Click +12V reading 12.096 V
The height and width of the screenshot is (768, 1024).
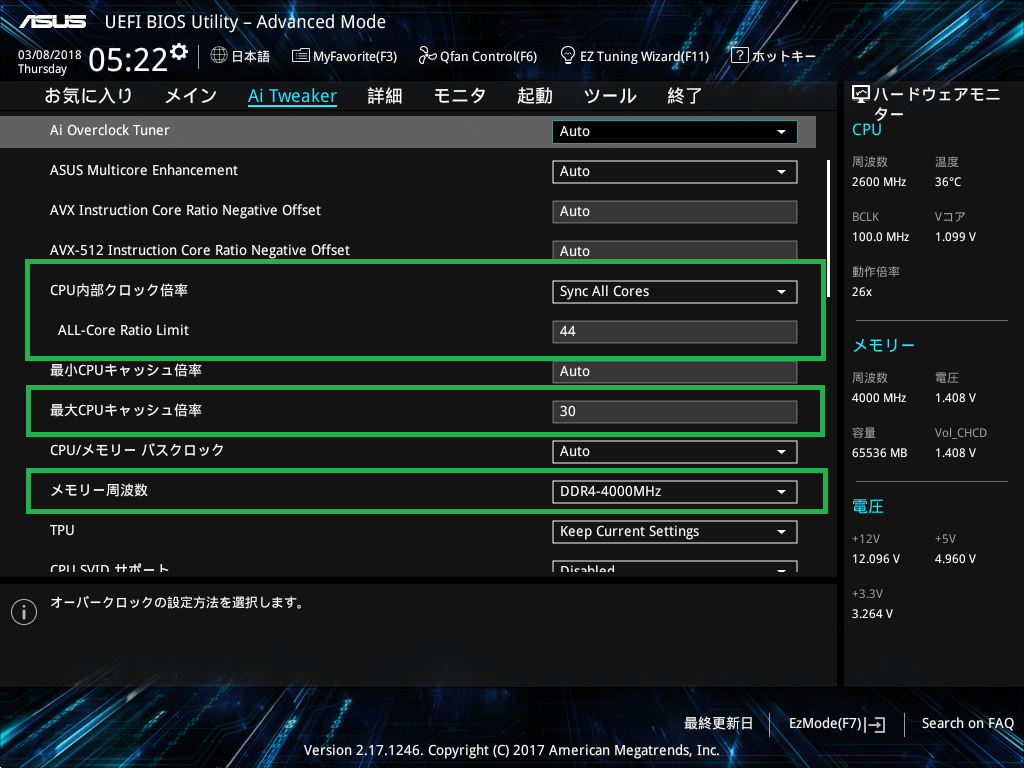[876, 559]
